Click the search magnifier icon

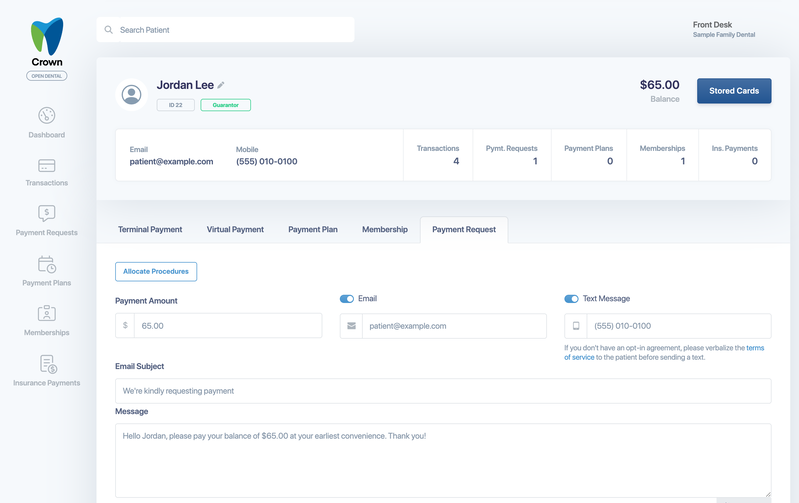point(109,30)
